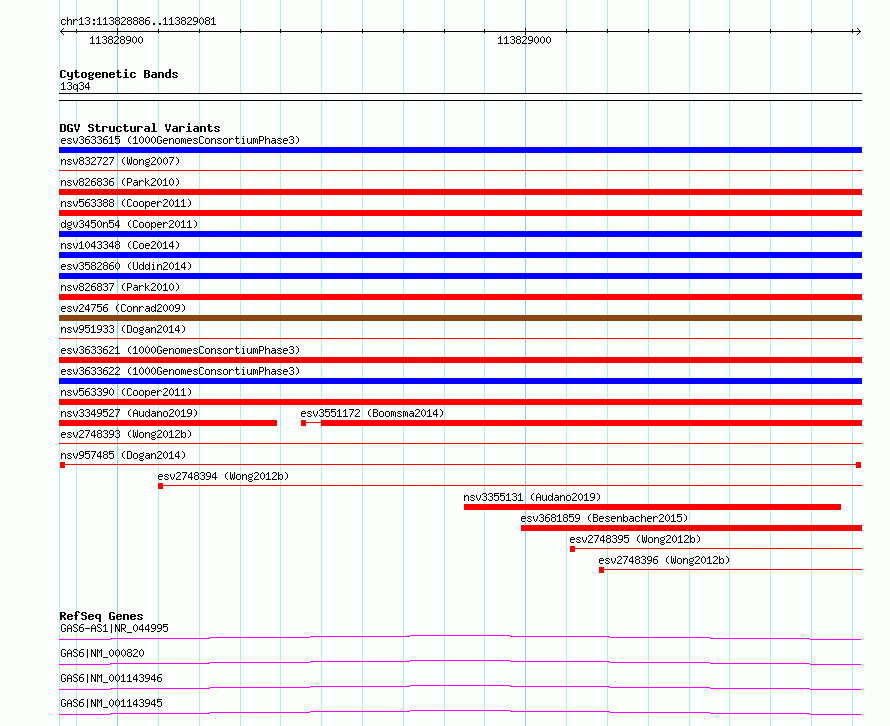Image resolution: width=890 pixels, height=726 pixels.
Task: Open esv2748396 (Wong2012b) label
Action: point(664,560)
